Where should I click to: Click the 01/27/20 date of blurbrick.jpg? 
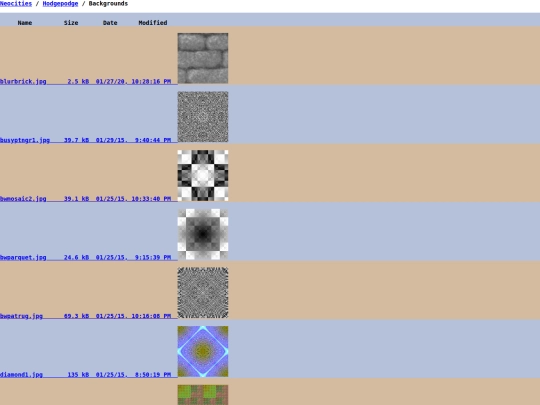pyautogui.click(x=111, y=82)
